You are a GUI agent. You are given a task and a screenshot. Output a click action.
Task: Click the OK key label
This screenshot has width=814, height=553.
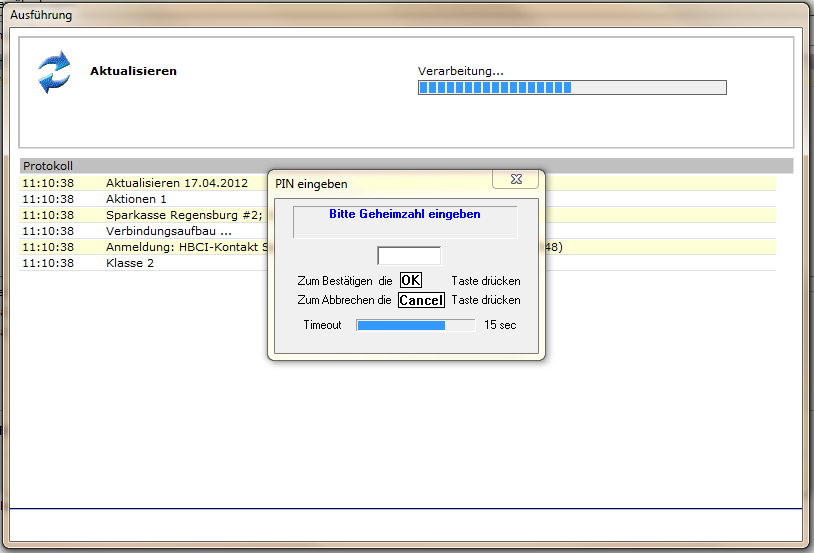coord(411,280)
